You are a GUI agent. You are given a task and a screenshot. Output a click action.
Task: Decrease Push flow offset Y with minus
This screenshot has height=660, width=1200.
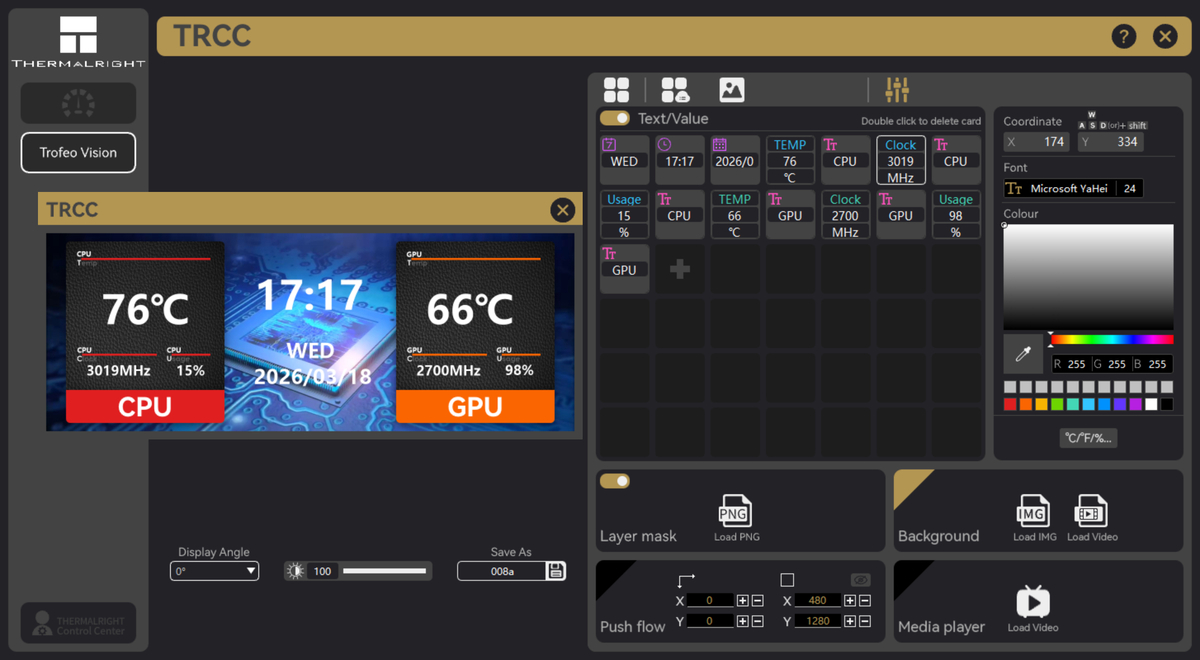pos(757,622)
